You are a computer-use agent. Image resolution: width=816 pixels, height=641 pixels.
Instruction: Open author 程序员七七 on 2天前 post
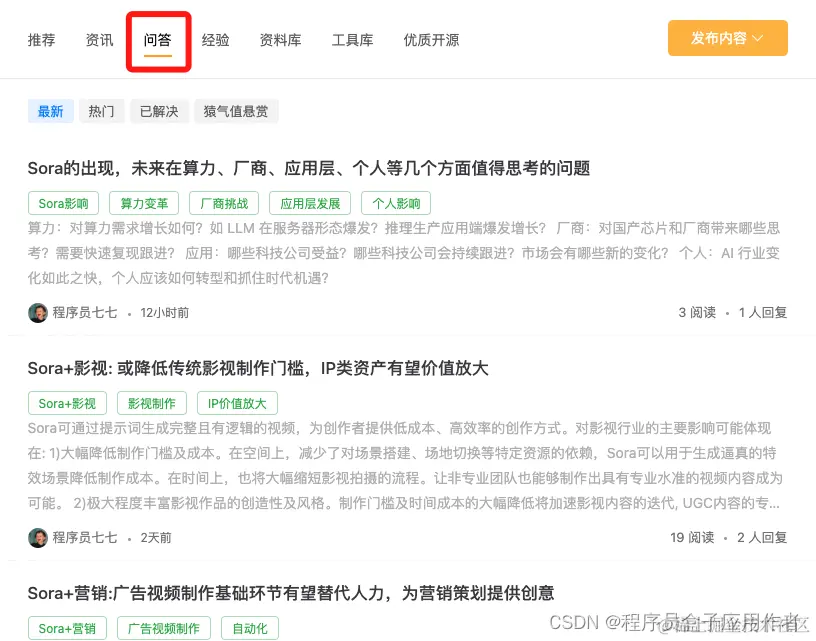tap(84, 537)
